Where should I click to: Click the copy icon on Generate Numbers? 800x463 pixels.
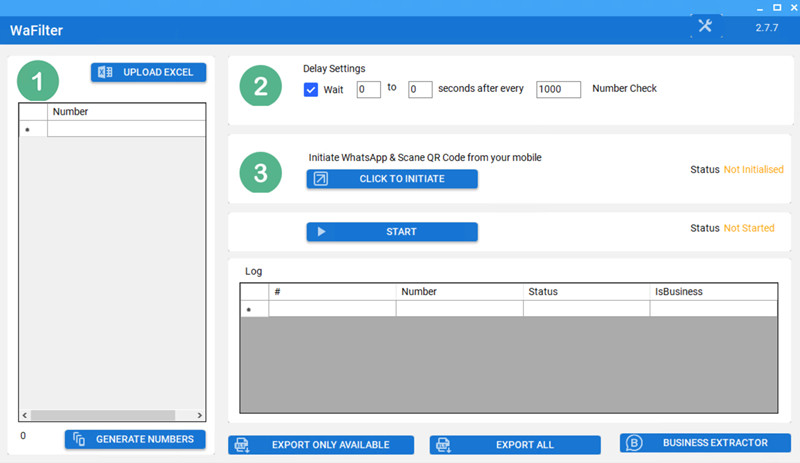coord(79,439)
